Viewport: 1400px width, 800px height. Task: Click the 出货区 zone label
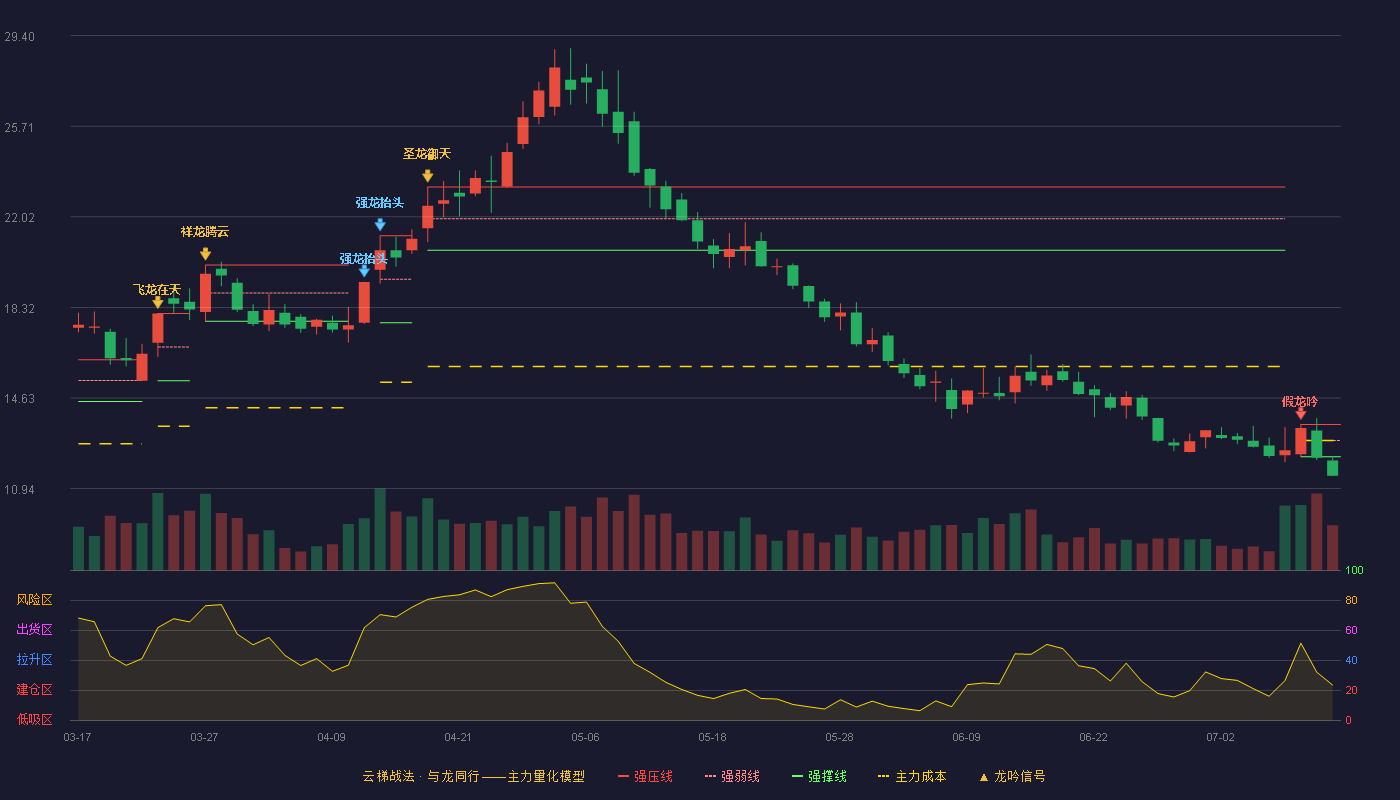click(34, 630)
